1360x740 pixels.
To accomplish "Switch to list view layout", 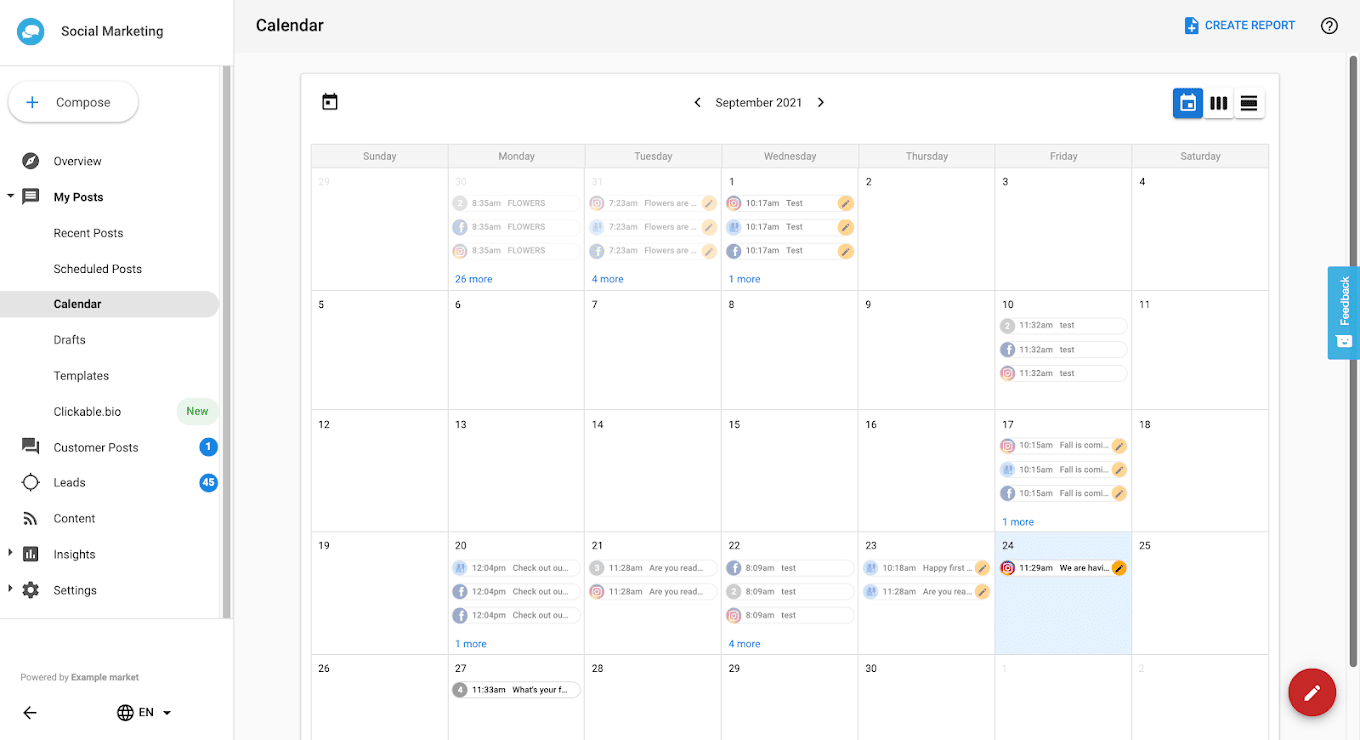I will [x=1248, y=103].
